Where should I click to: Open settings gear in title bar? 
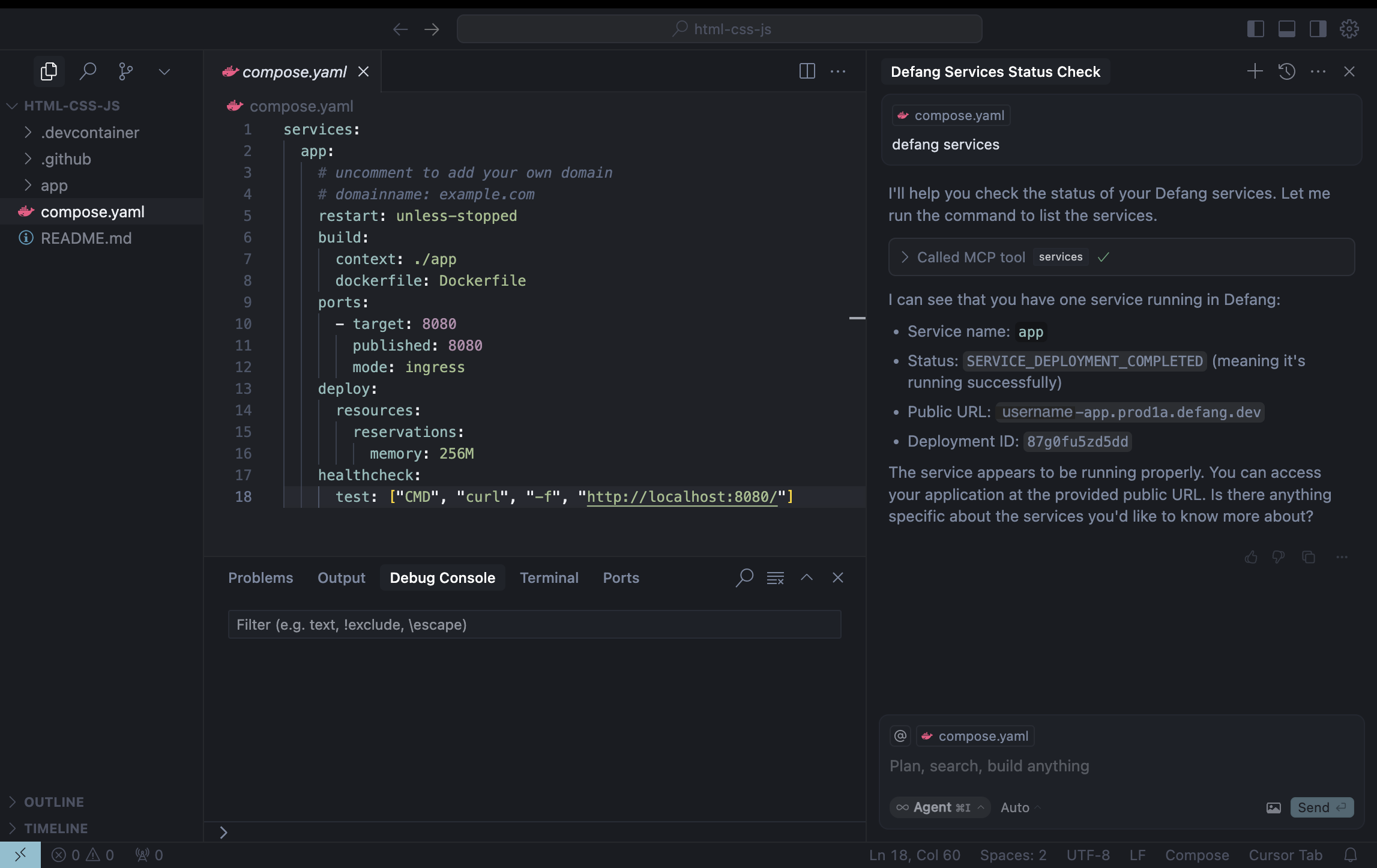click(1349, 29)
